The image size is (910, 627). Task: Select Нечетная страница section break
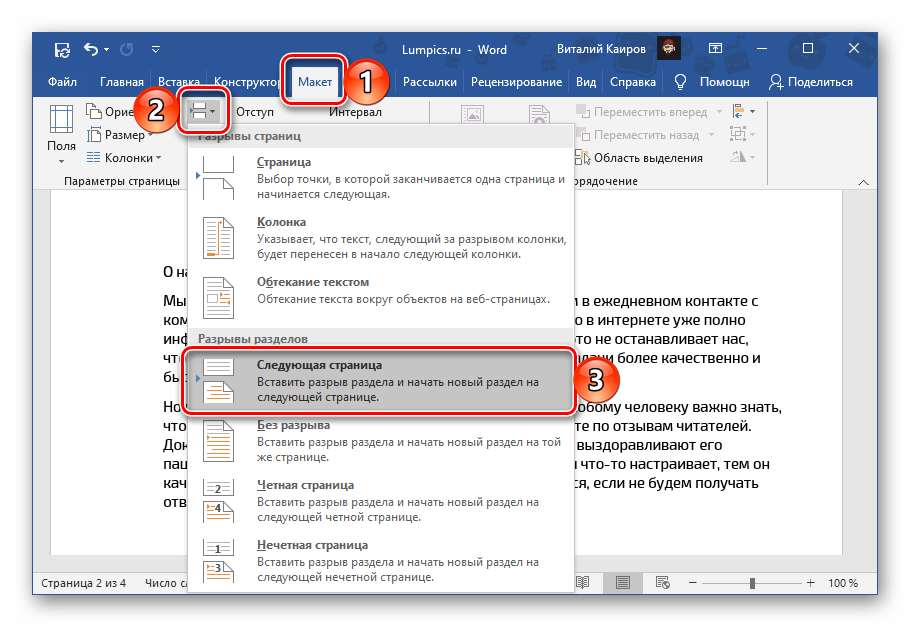point(381,561)
